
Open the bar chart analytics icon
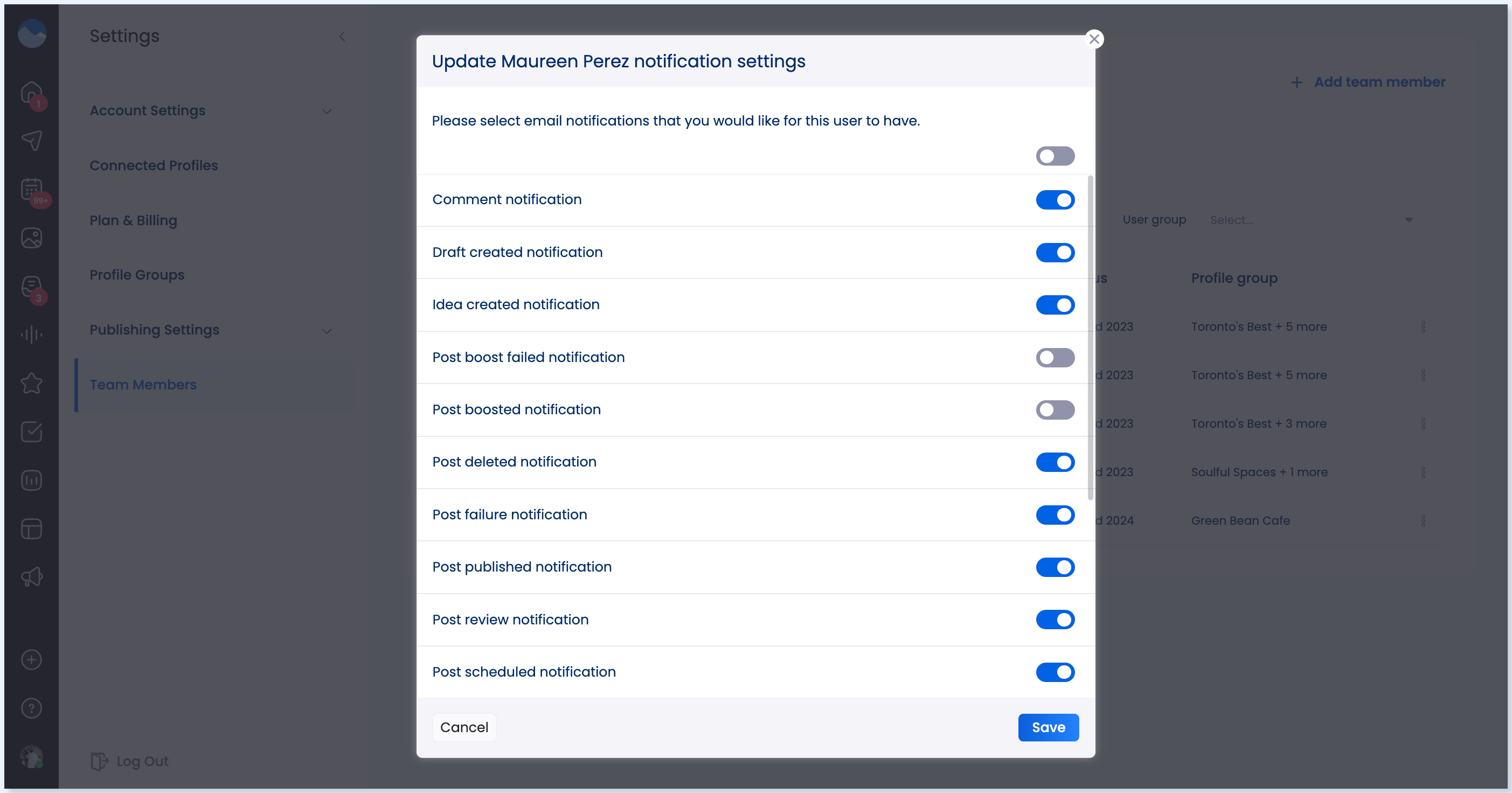pyautogui.click(x=32, y=480)
